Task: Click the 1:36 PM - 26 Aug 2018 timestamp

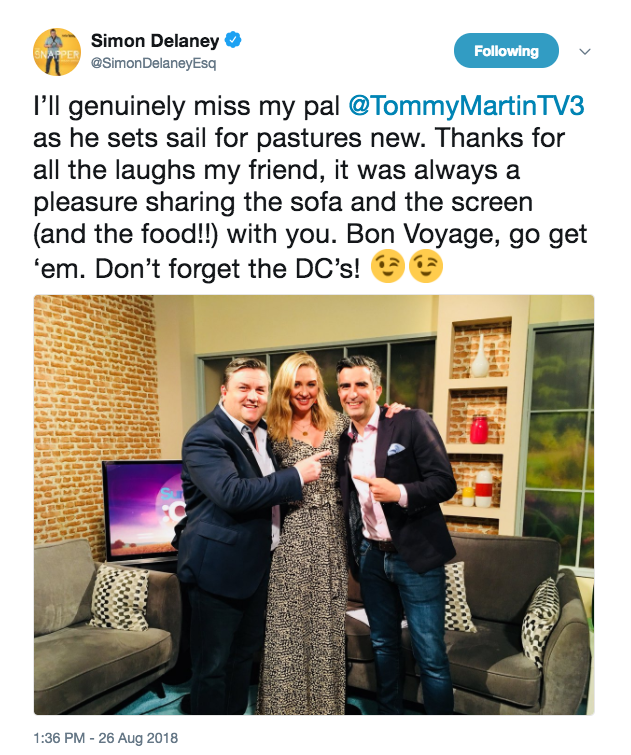Action: (x=105, y=738)
